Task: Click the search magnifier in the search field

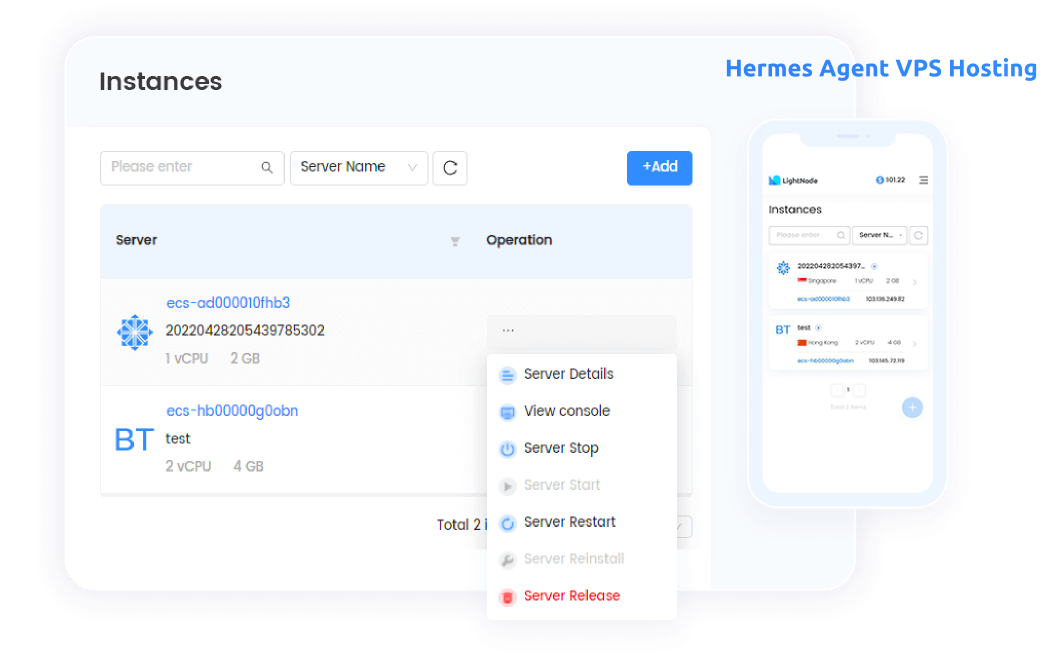Action: [266, 167]
